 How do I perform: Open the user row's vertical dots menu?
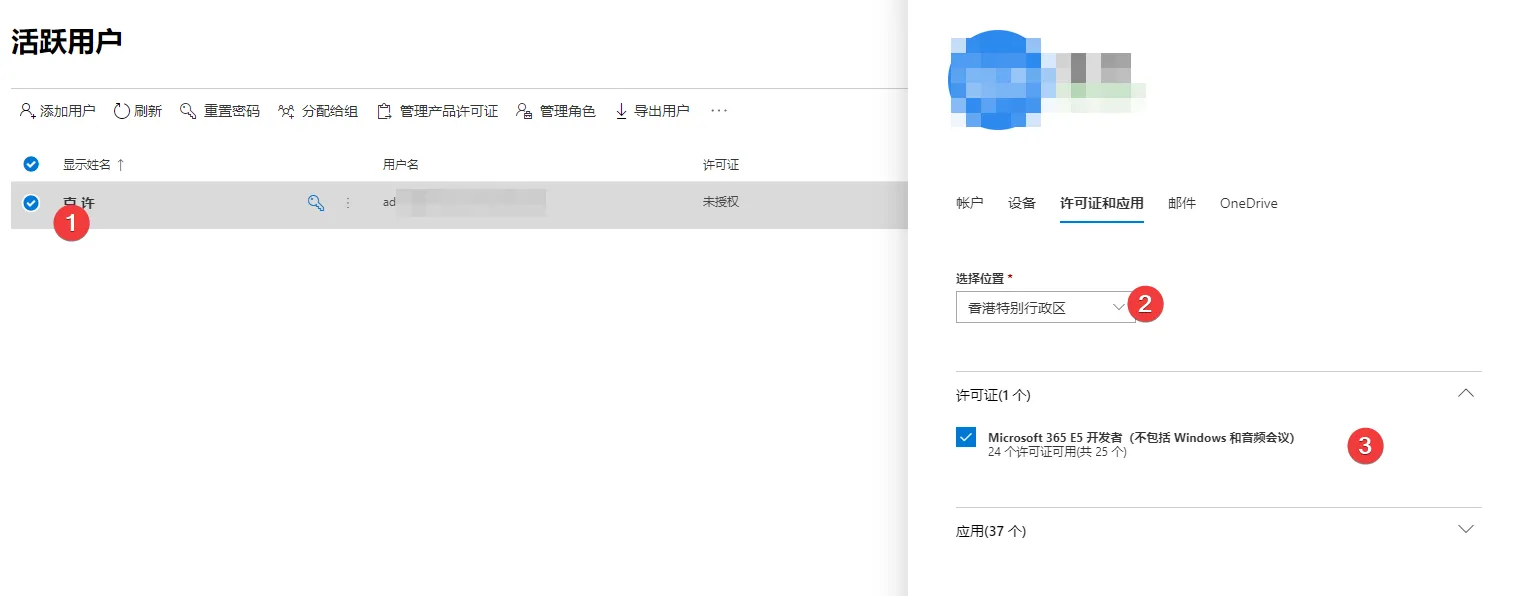pos(348,203)
